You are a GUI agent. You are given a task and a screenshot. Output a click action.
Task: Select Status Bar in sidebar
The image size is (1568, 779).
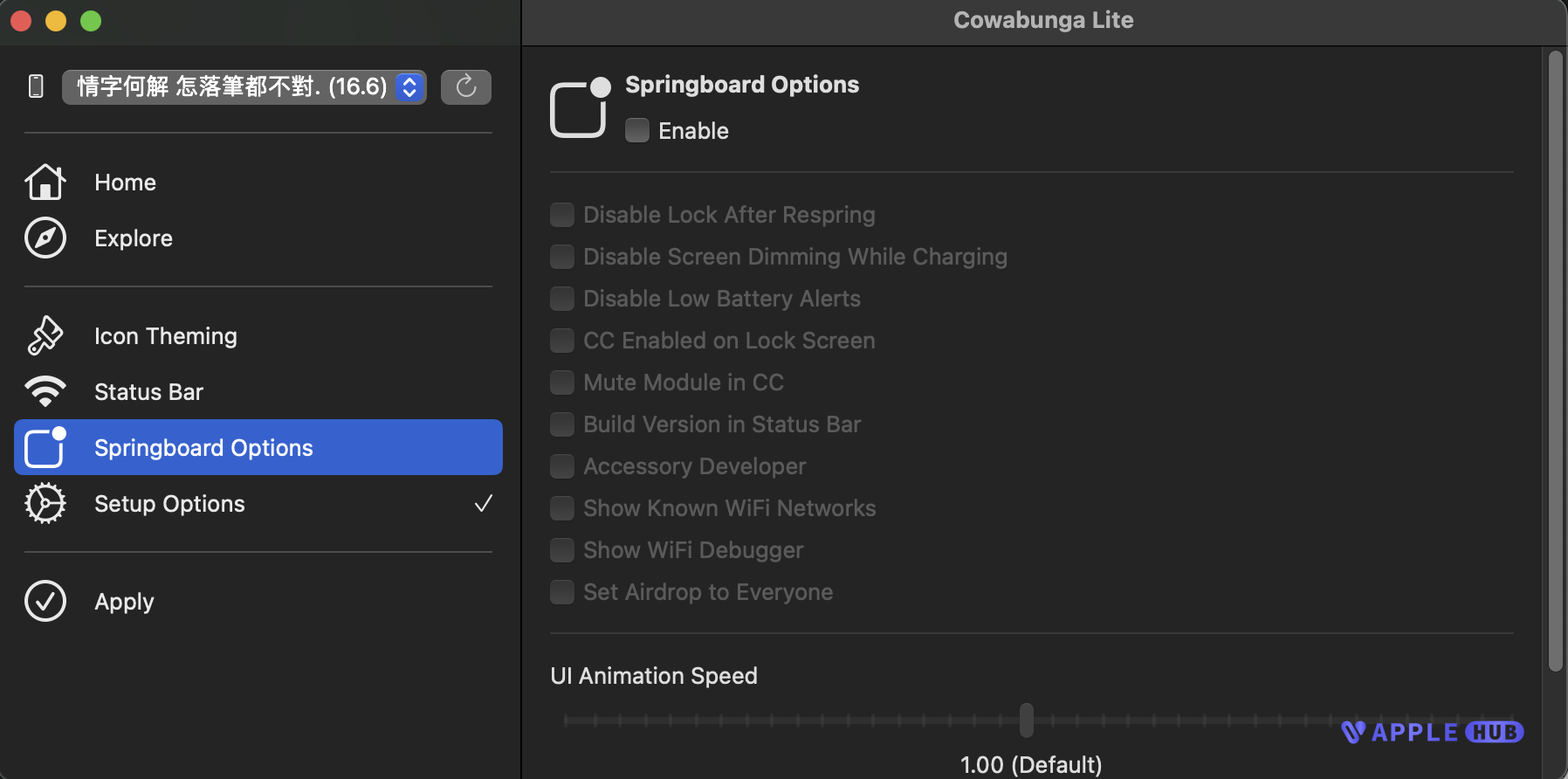pos(258,392)
